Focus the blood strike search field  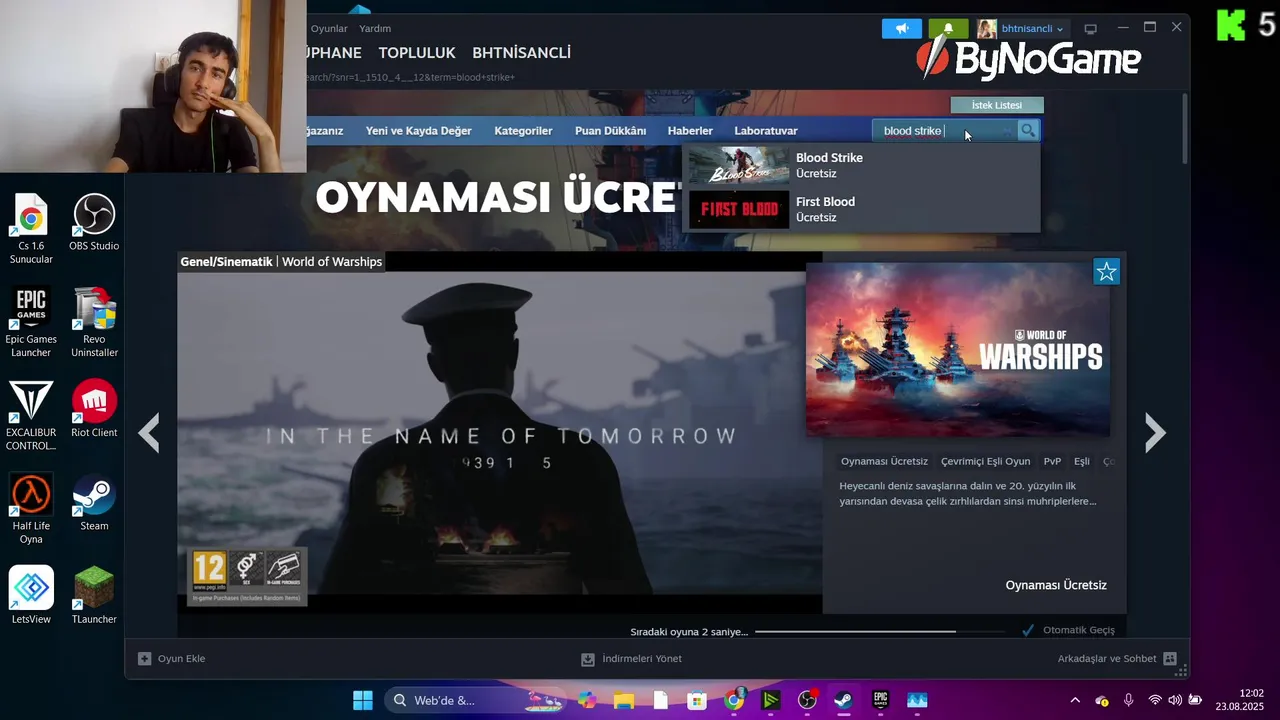tap(945, 130)
